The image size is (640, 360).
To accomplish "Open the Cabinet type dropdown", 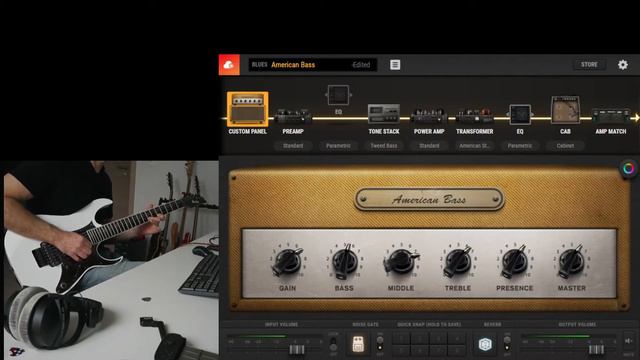I will (x=565, y=146).
